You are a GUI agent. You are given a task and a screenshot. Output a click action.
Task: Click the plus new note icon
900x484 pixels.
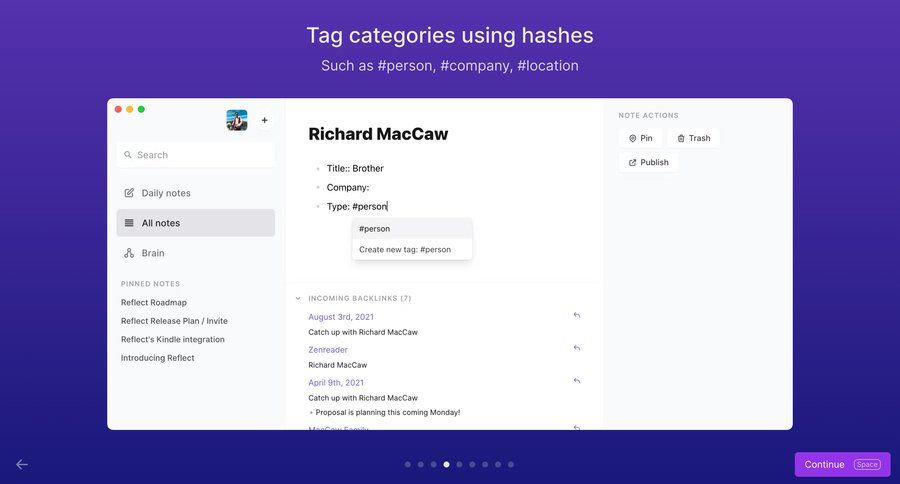265,120
